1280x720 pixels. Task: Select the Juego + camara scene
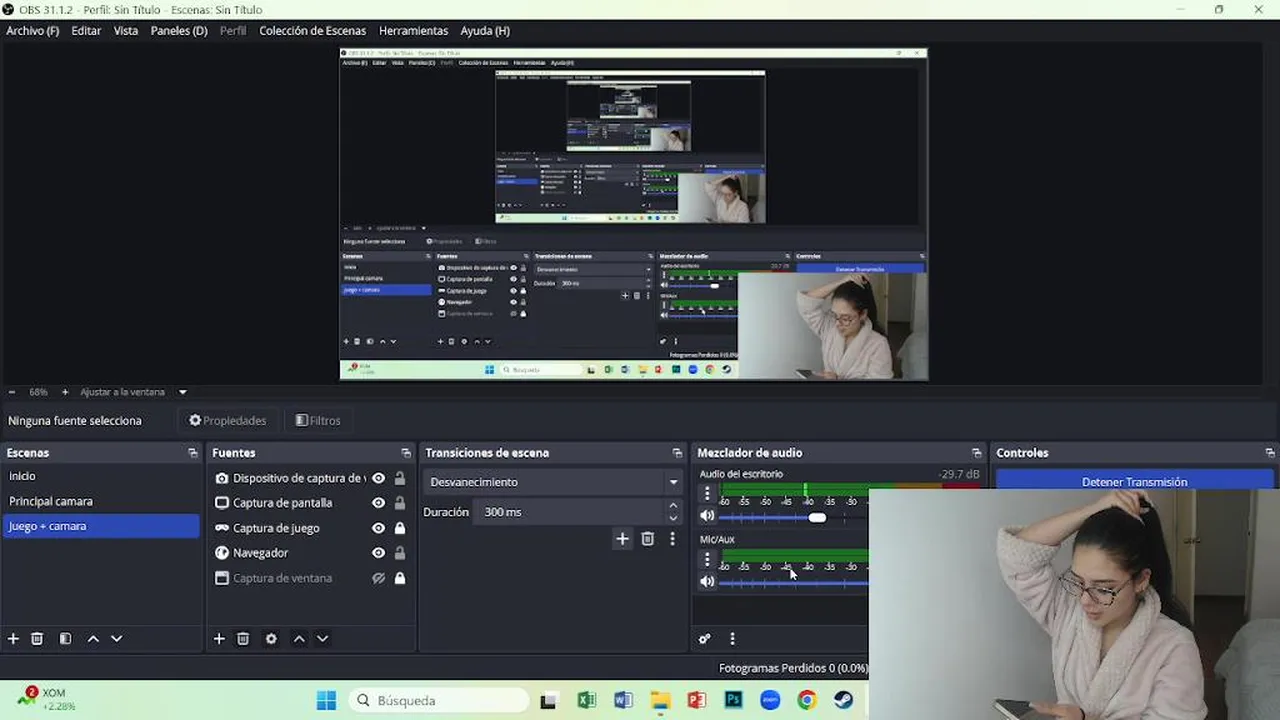pos(101,526)
